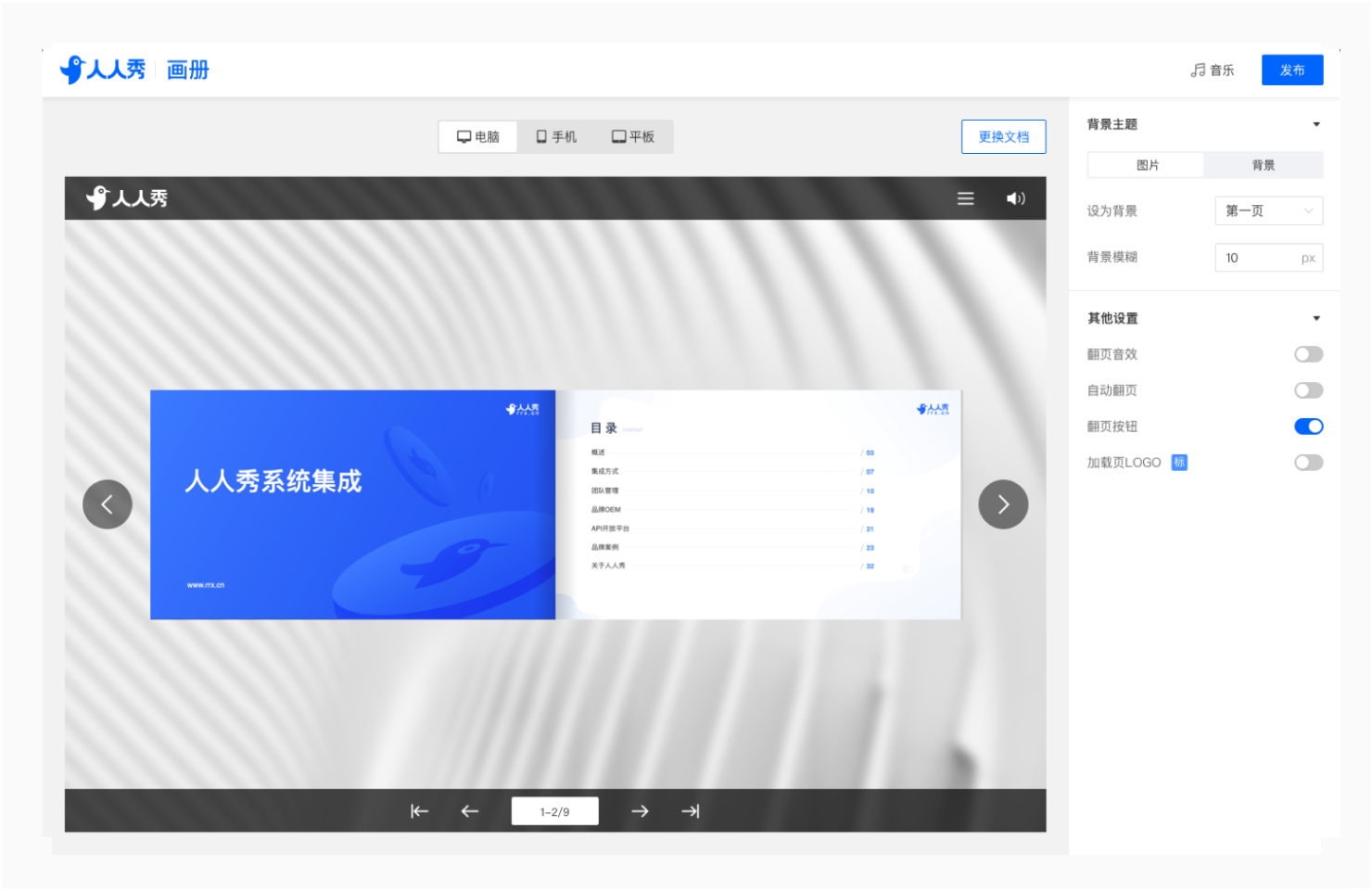Viewport: 1372px width, 891px height.
Task: Step forward one page in bottom bar
Action: 640,811
